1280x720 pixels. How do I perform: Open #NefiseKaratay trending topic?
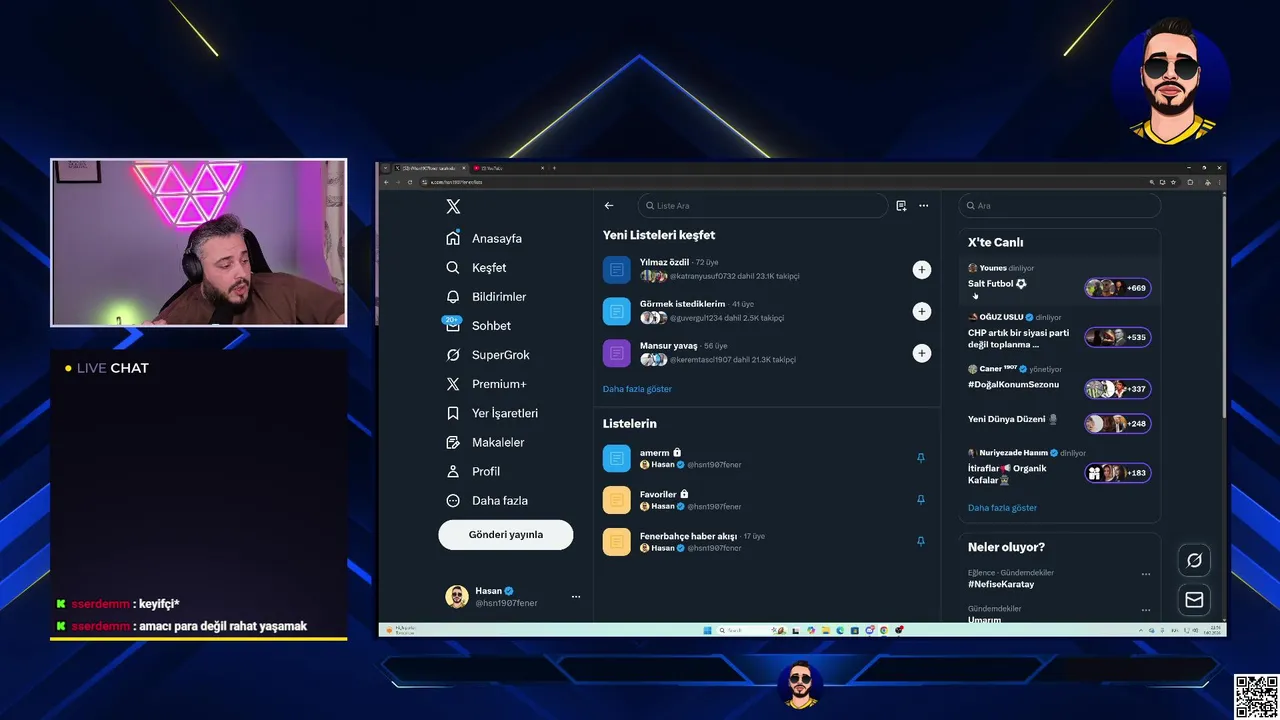(x=1001, y=584)
